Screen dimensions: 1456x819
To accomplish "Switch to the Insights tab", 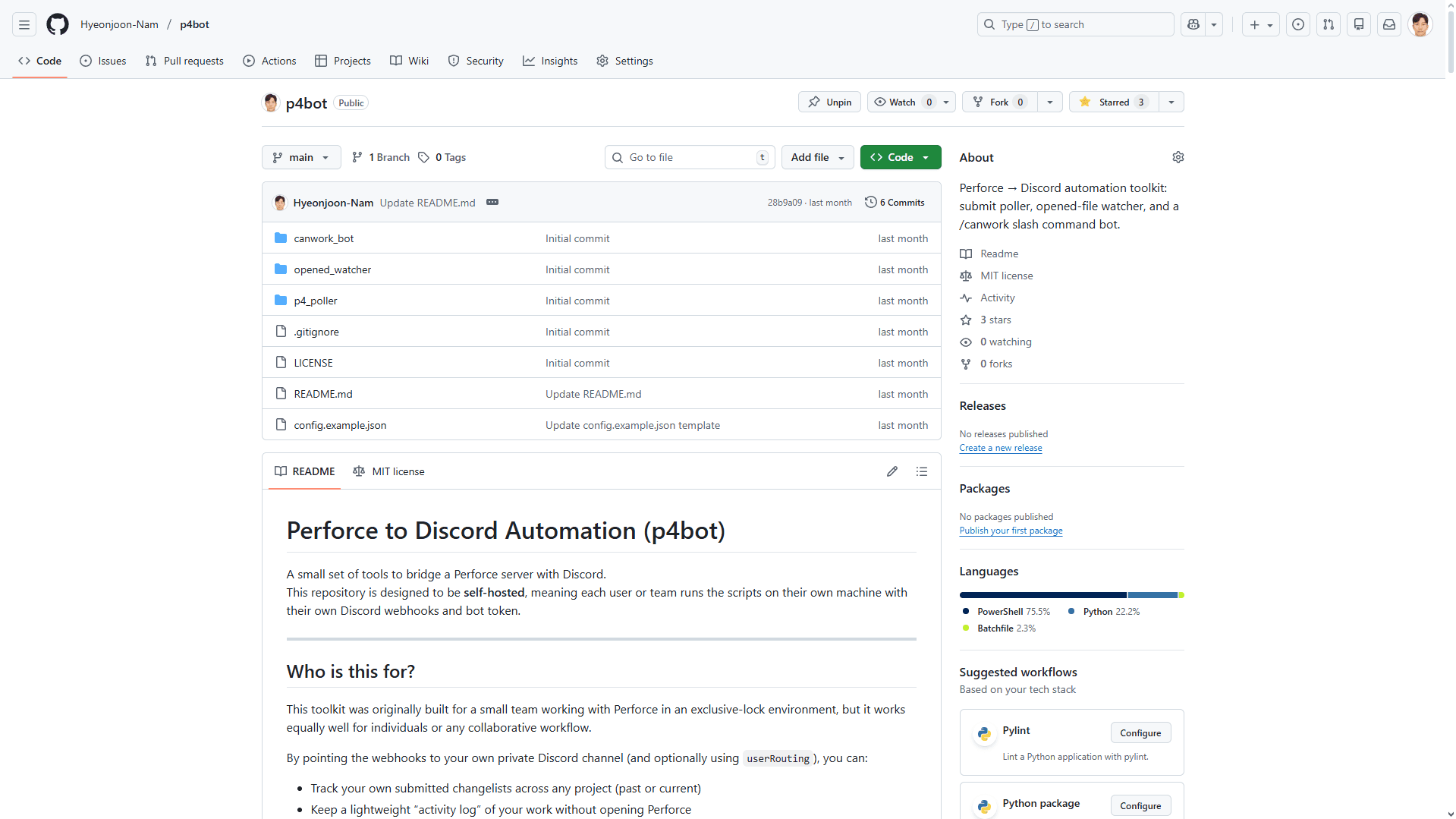I will (550, 61).
